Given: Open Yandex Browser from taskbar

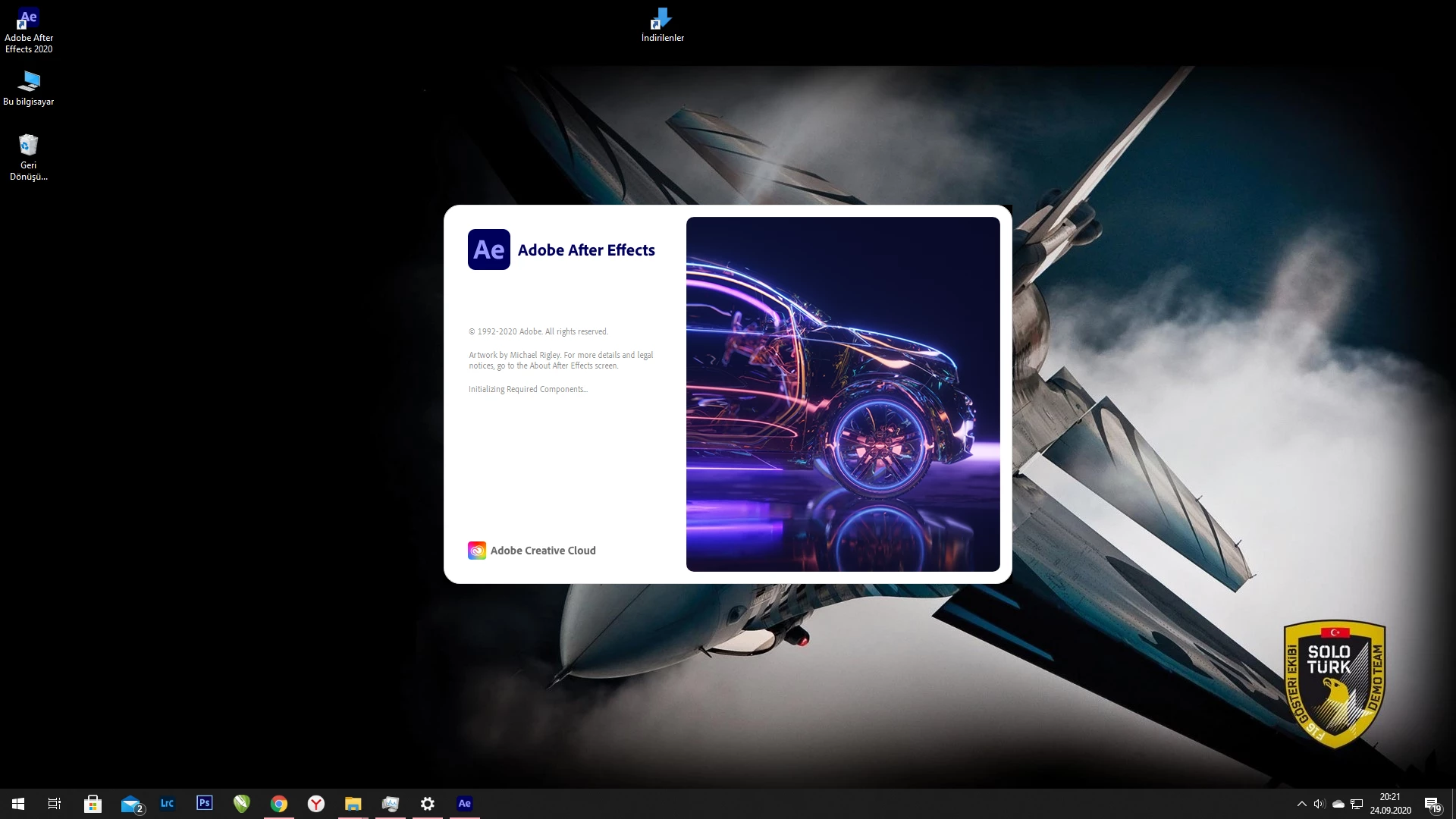Looking at the screenshot, I should click(x=315, y=803).
